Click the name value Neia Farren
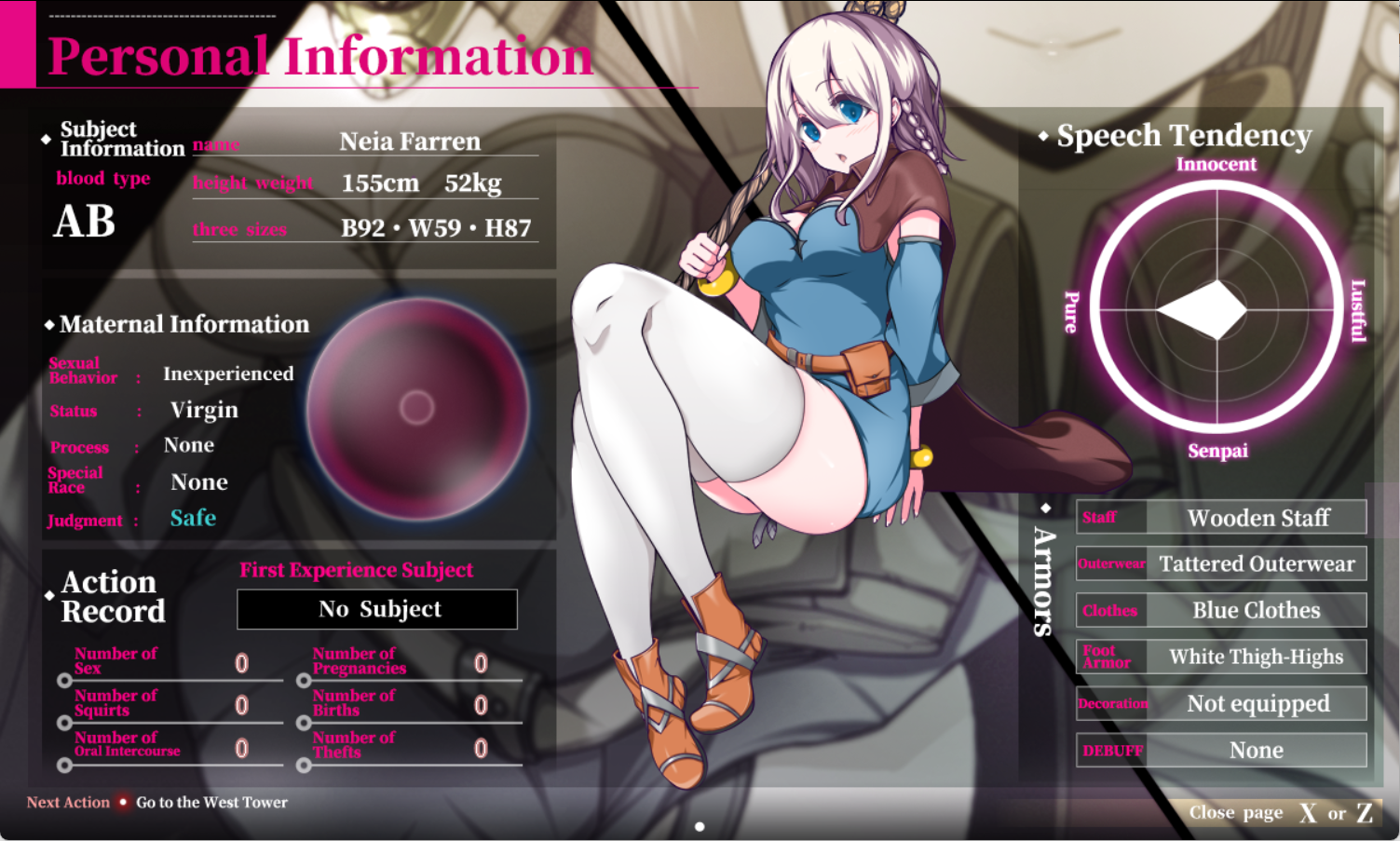Image resolution: width=1400 pixels, height=841 pixels. click(x=410, y=142)
